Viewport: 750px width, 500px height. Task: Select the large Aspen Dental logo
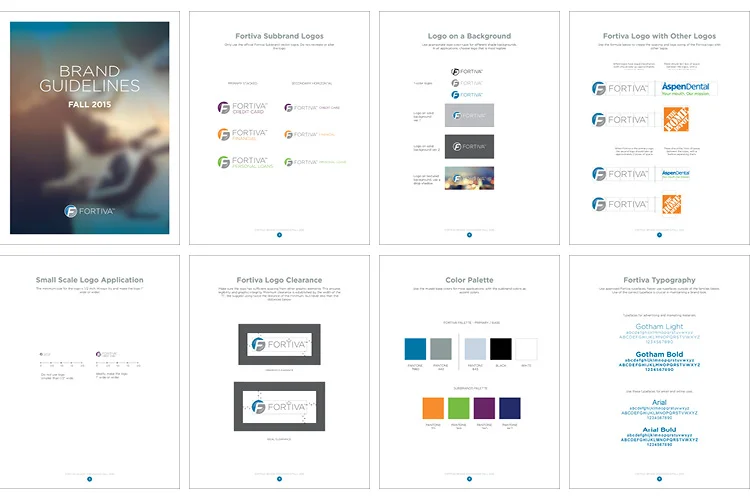click(685, 89)
